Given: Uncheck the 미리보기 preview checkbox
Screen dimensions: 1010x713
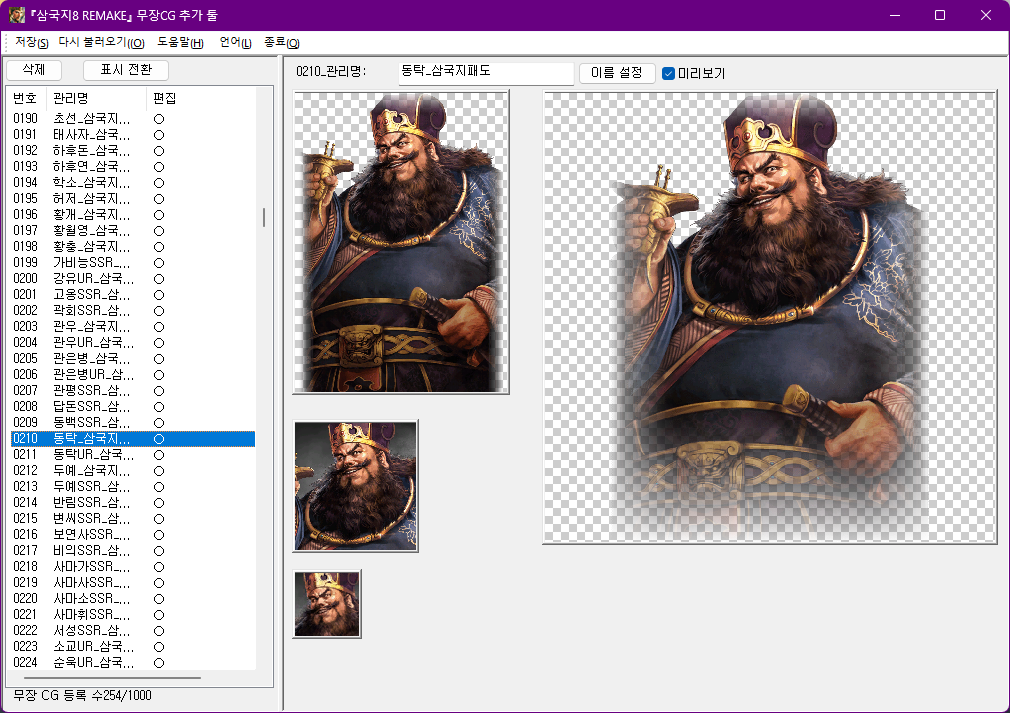Looking at the screenshot, I should click(669, 73).
